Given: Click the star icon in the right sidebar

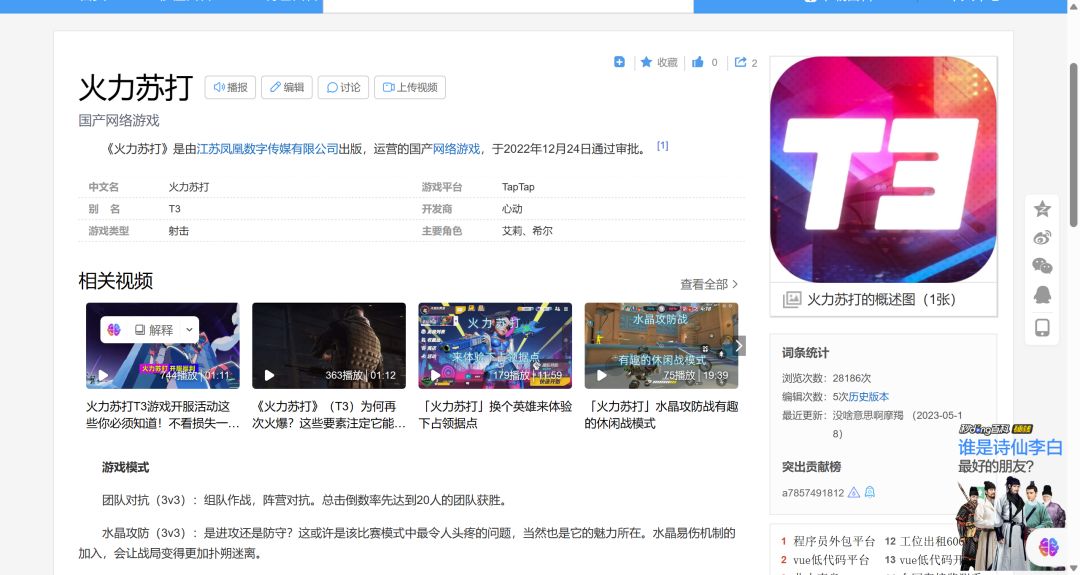Looking at the screenshot, I should point(1042,209).
